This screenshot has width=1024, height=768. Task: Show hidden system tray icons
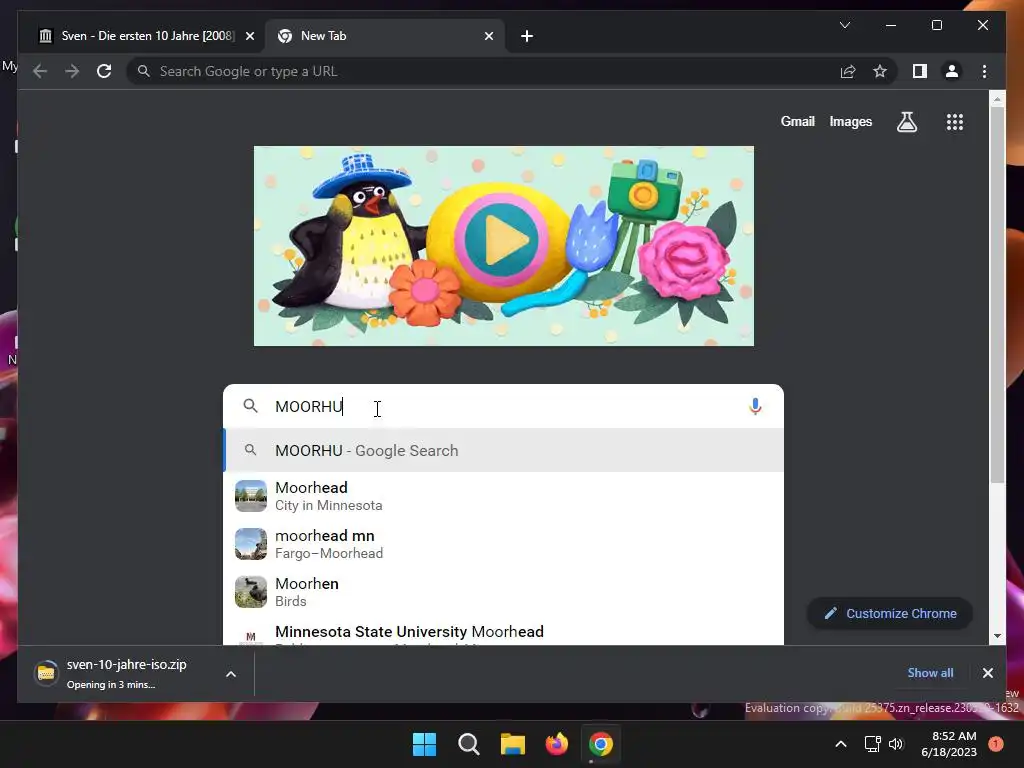click(x=840, y=744)
